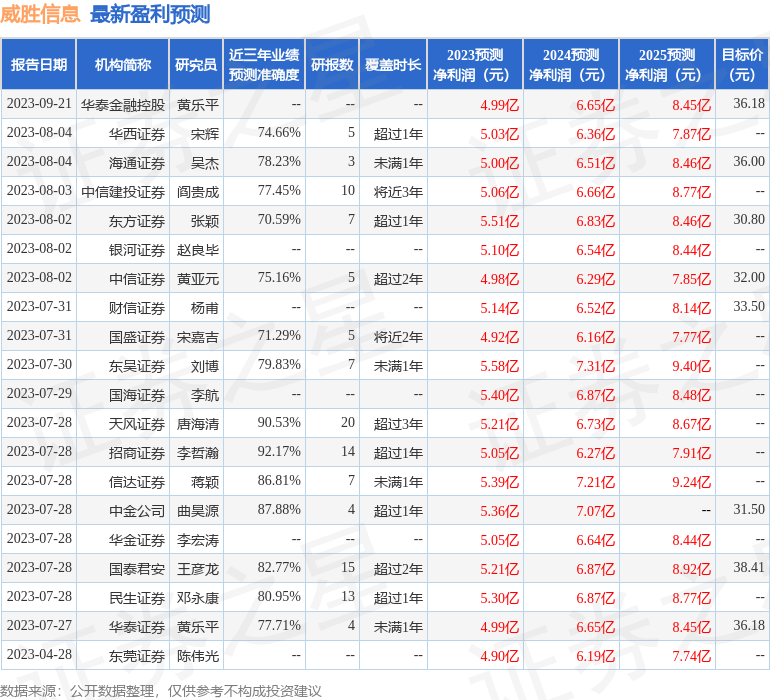
Task: Click the 目标价 column header
Action: pyautogui.click(x=742, y=64)
